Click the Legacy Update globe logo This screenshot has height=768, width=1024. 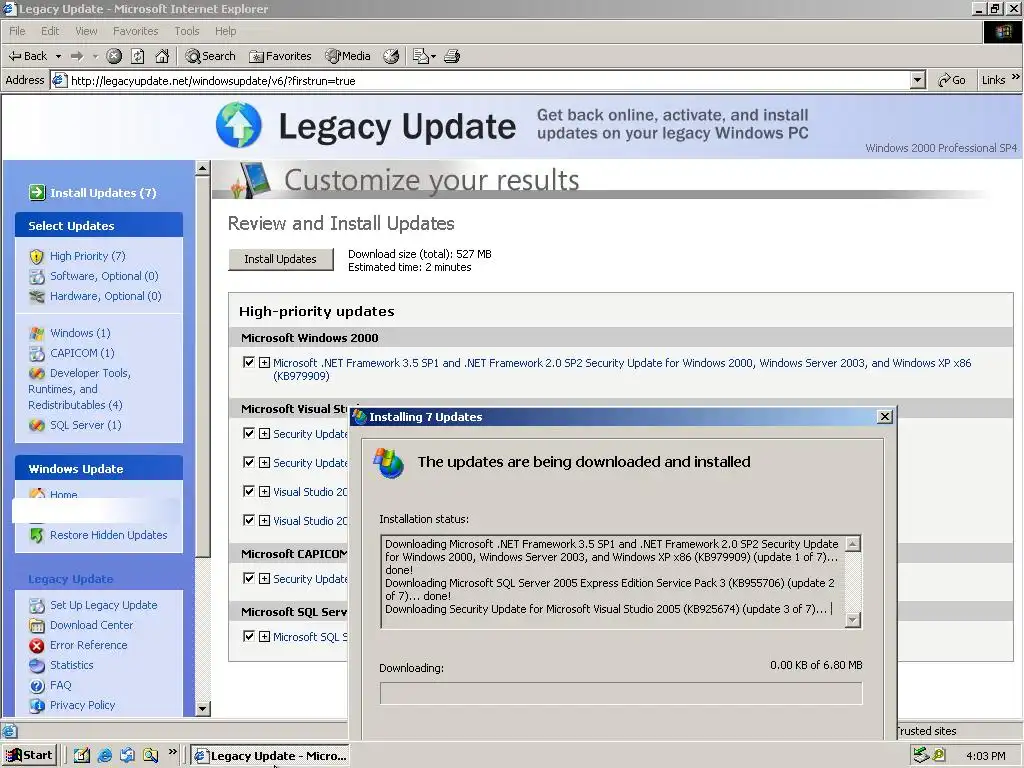point(238,125)
